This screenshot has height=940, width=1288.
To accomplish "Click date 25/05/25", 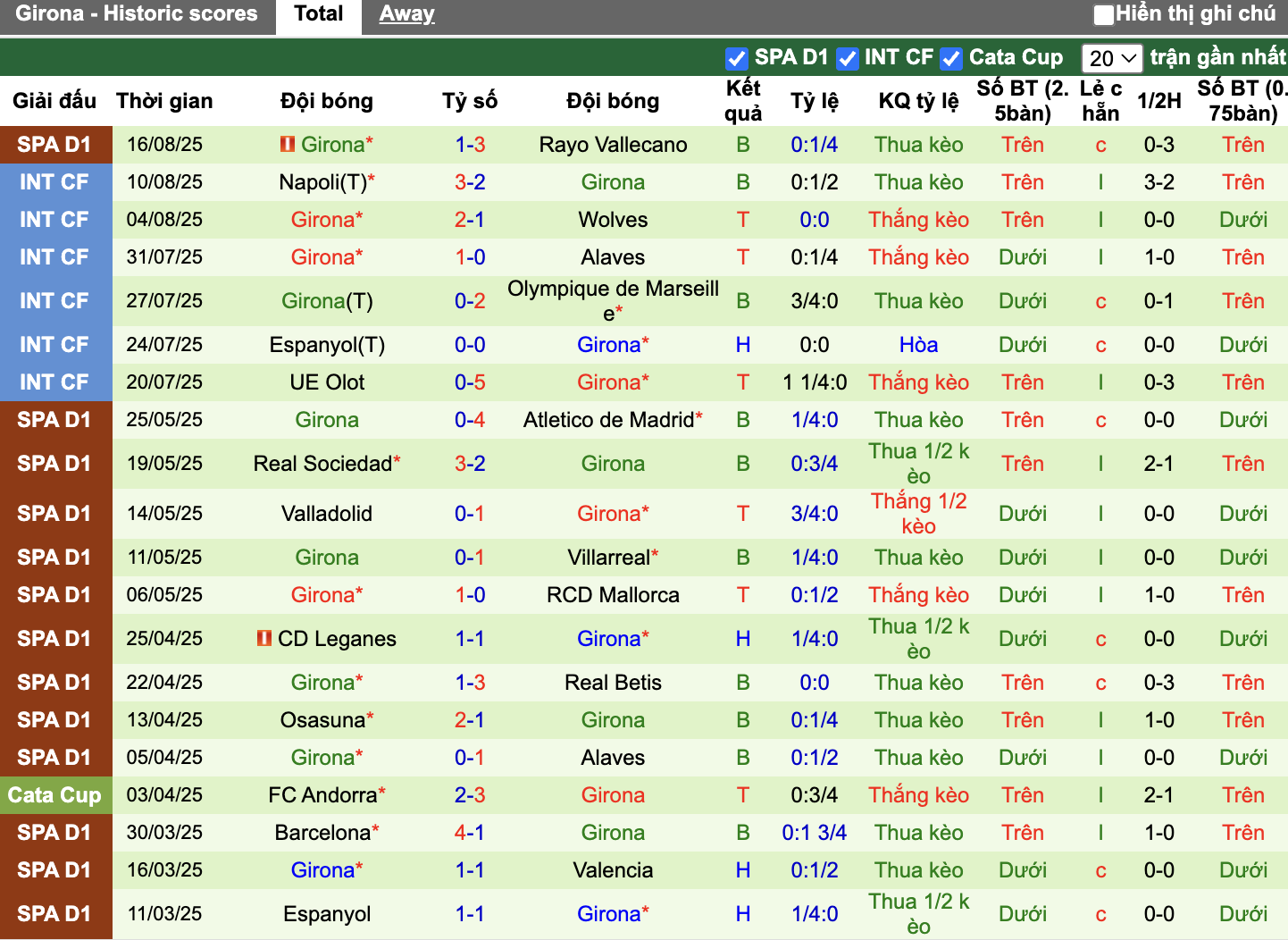I will (x=164, y=420).
